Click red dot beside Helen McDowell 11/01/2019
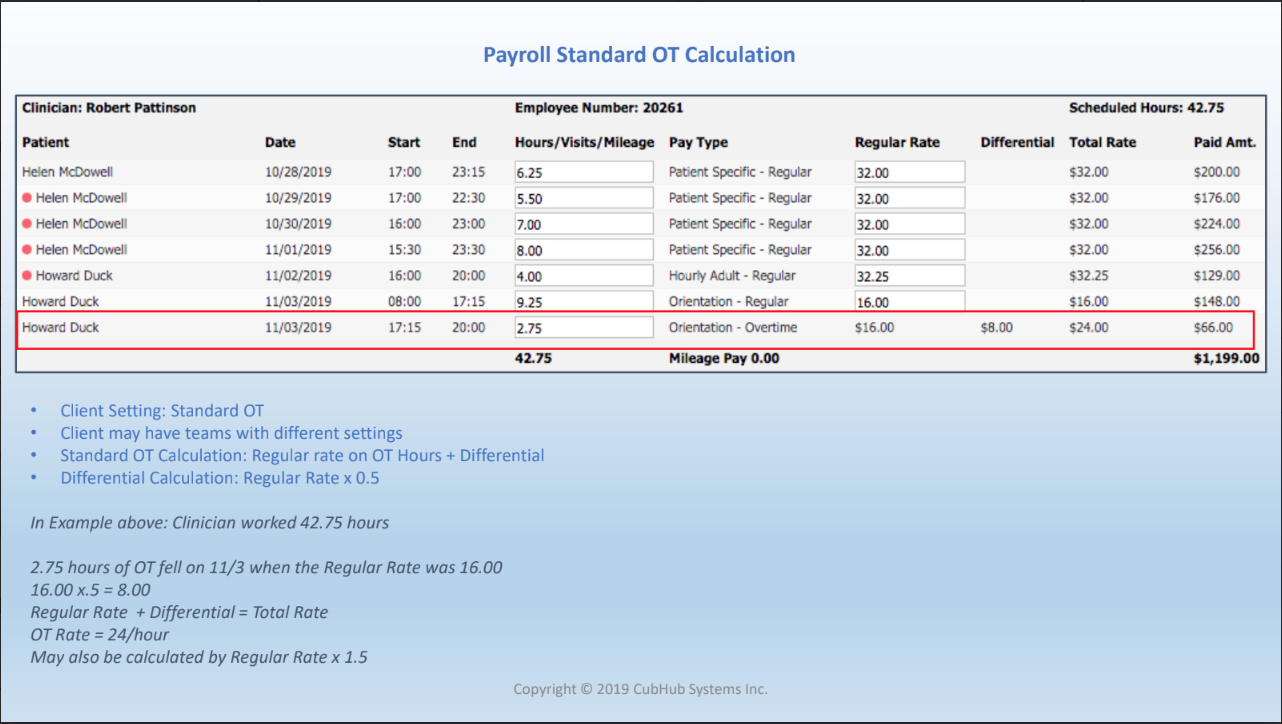The image size is (1282, 724). (27, 250)
